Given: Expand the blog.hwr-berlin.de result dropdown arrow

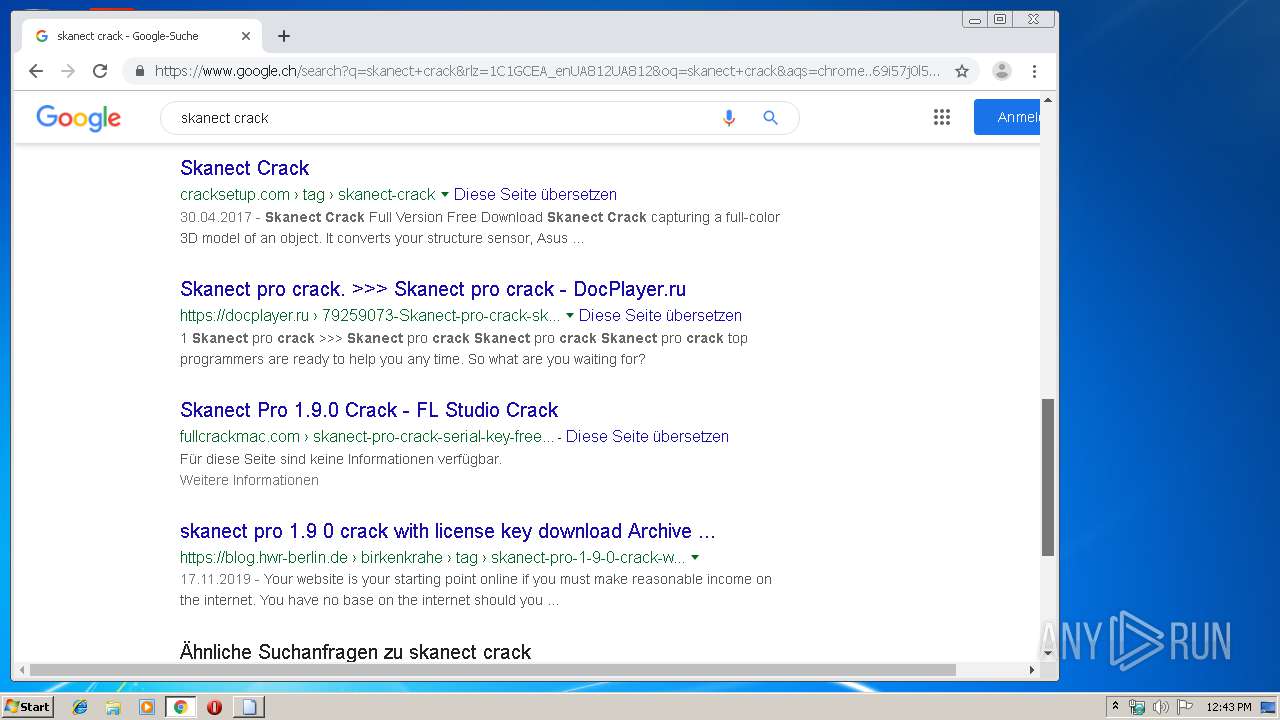Looking at the screenshot, I should [695, 558].
